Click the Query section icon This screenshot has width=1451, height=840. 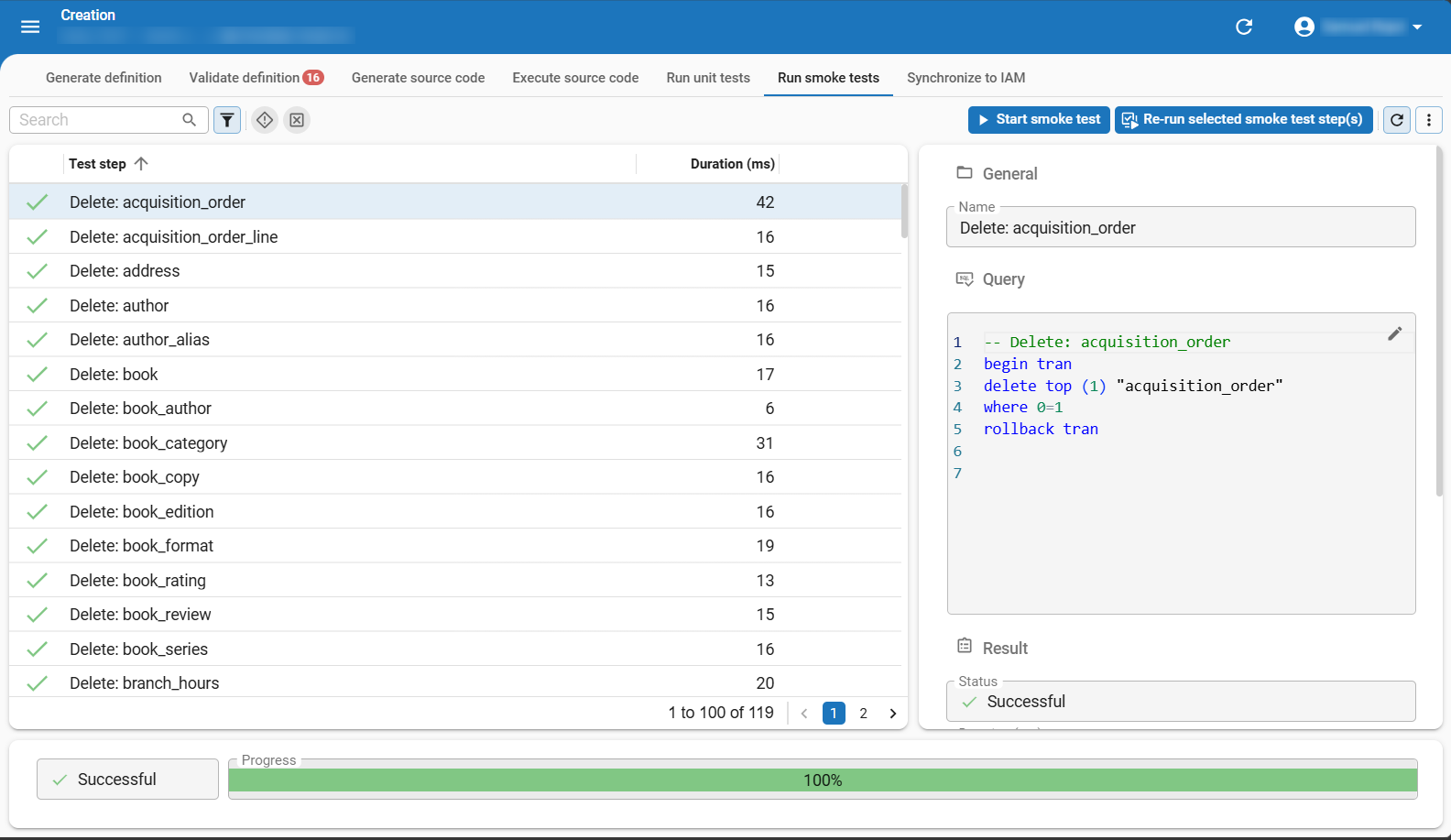[x=965, y=278]
